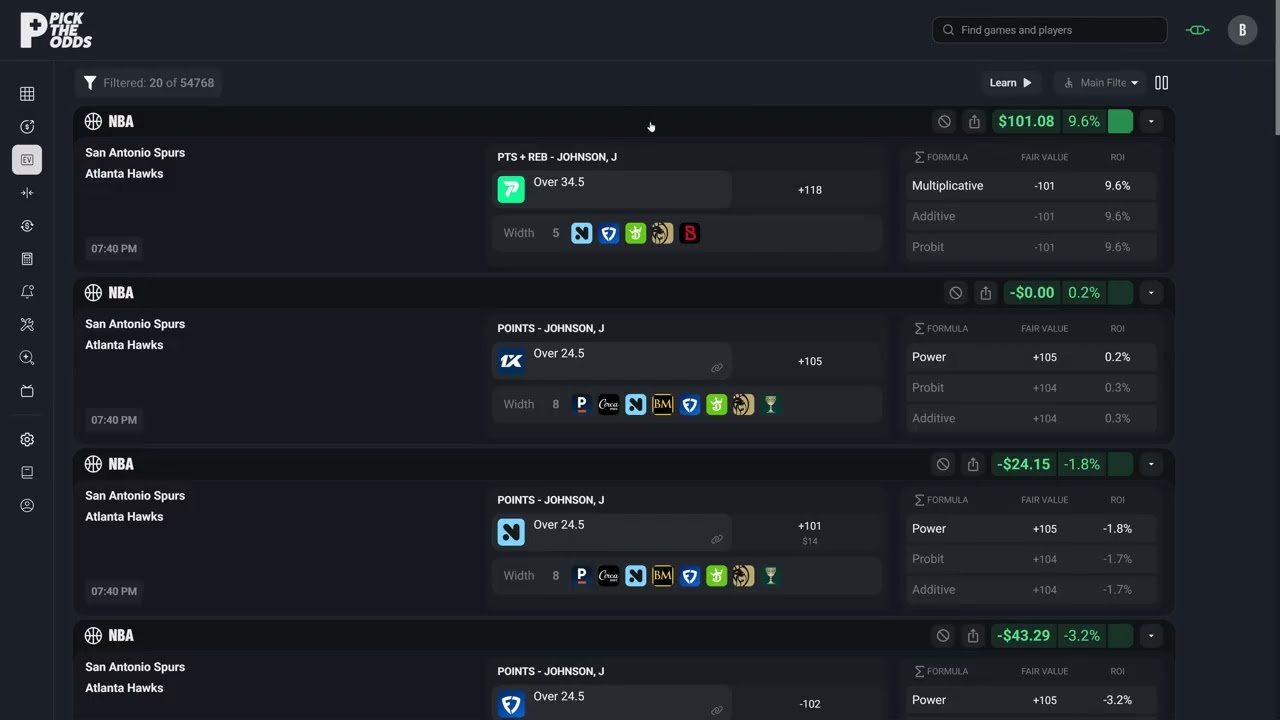This screenshot has width=1280, height=720.
Task: Click the Formula header on the $101.08 card
Action: [941, 158]
